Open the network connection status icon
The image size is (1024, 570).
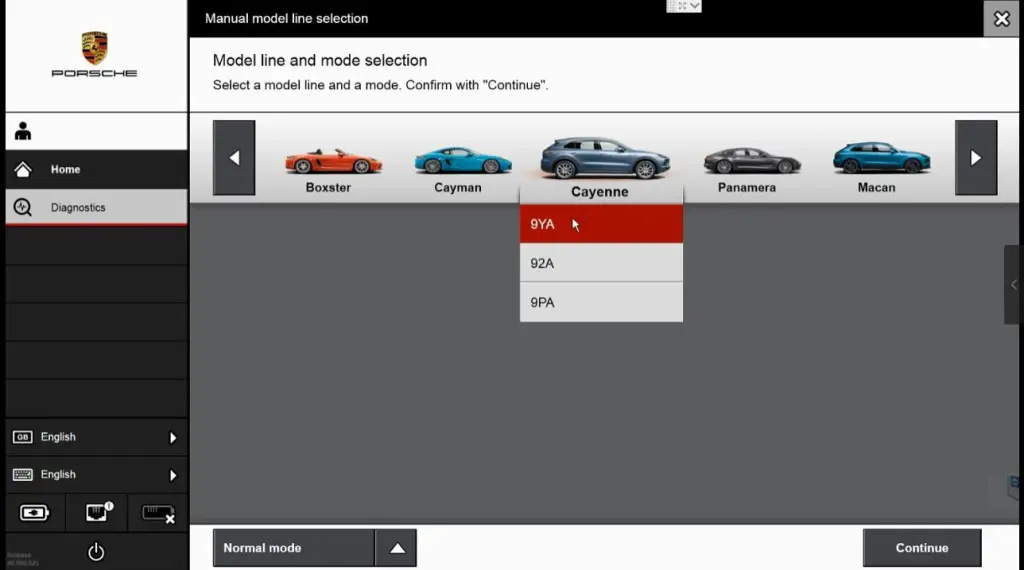tap(96, 513)
